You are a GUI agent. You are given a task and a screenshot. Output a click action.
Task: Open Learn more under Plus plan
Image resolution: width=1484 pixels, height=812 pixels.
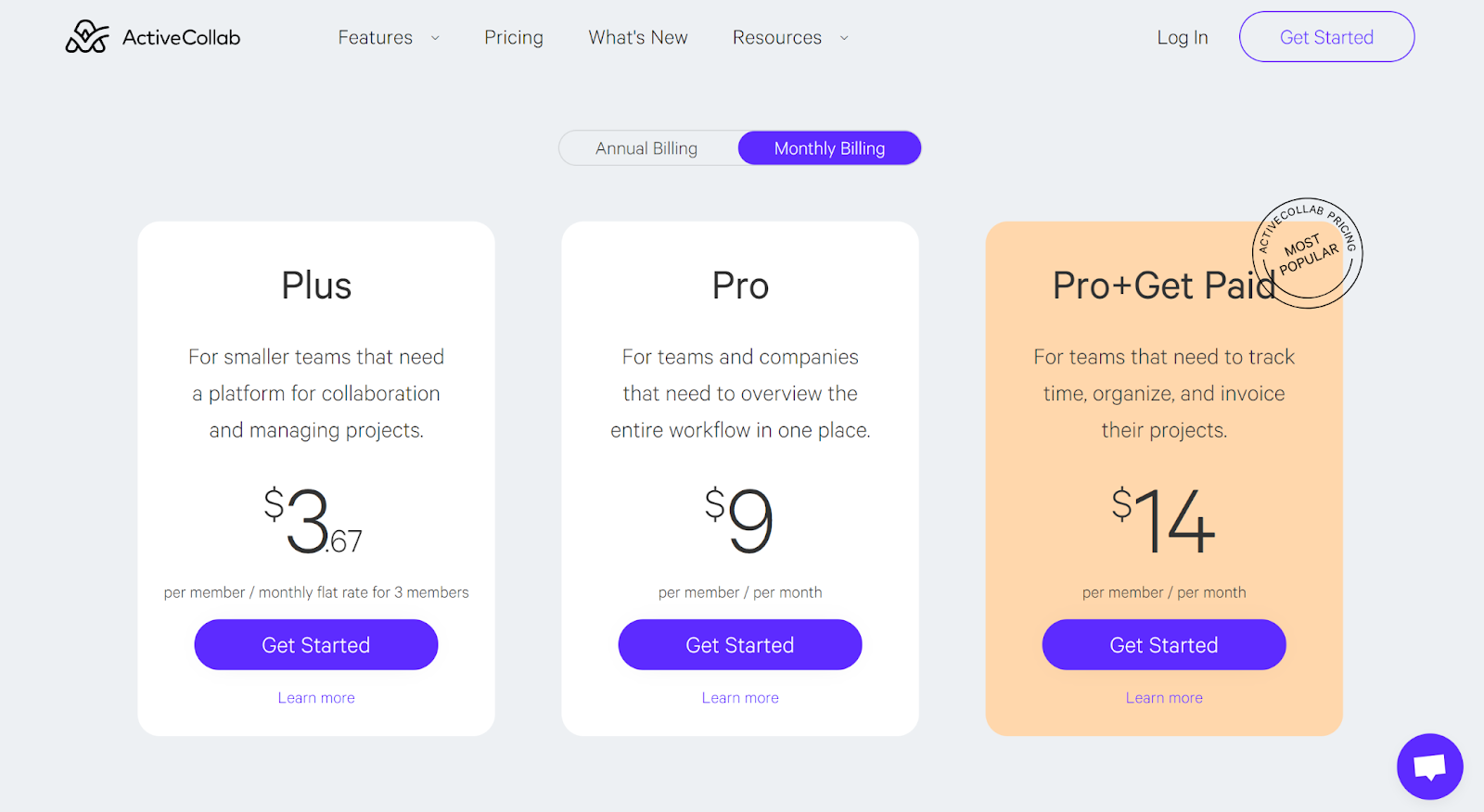coord(316,698)
